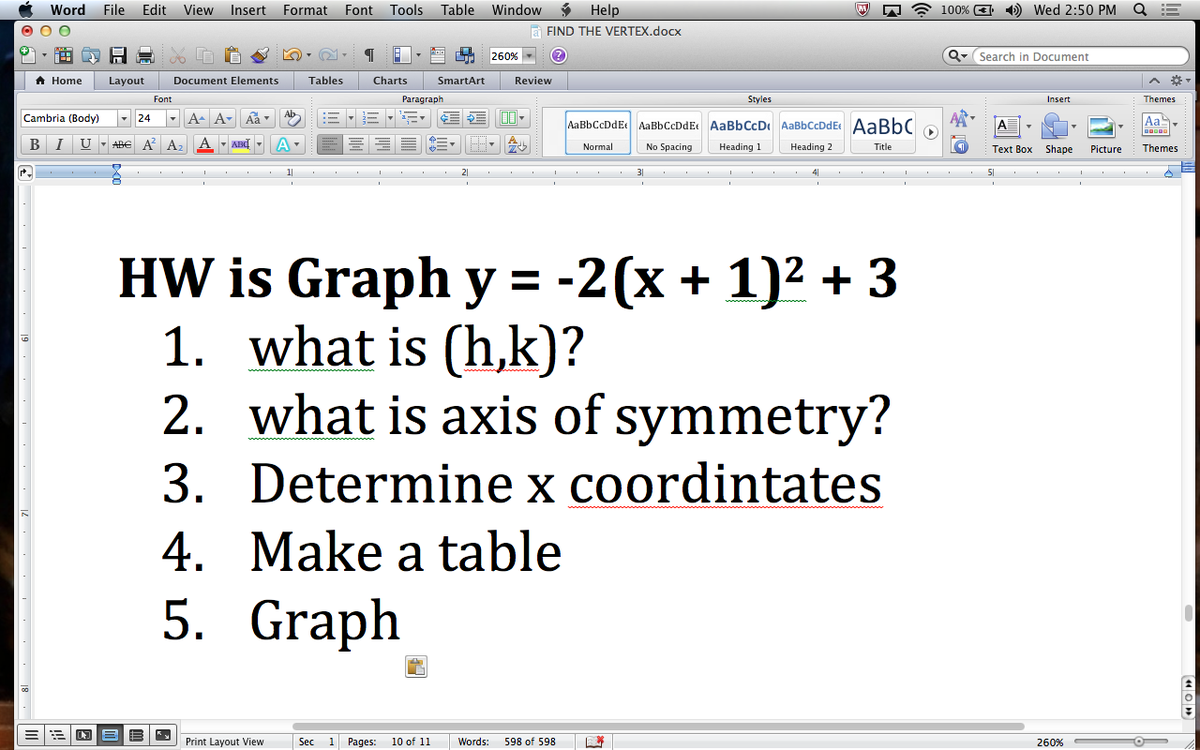Save the document with floppy icon
The width and height of the screenshot is (1200, 750).
(118, 56)
